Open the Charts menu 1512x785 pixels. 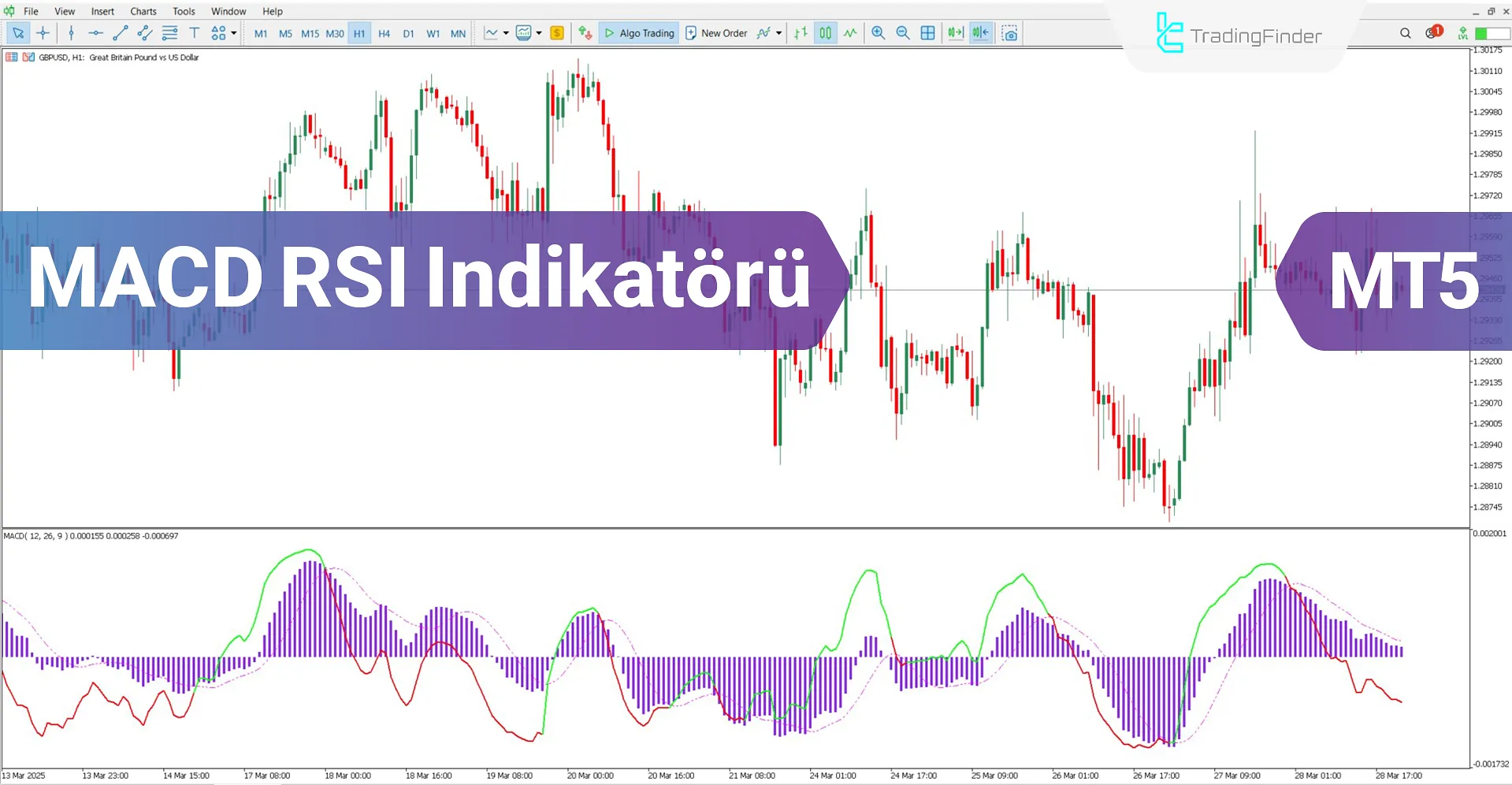143,11
